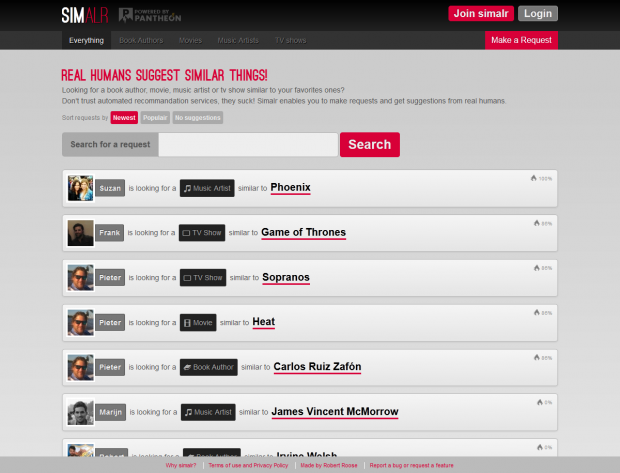Click flame icon in Heat row
This screenshot has width=620, height=473.
[x=537, y=312]
